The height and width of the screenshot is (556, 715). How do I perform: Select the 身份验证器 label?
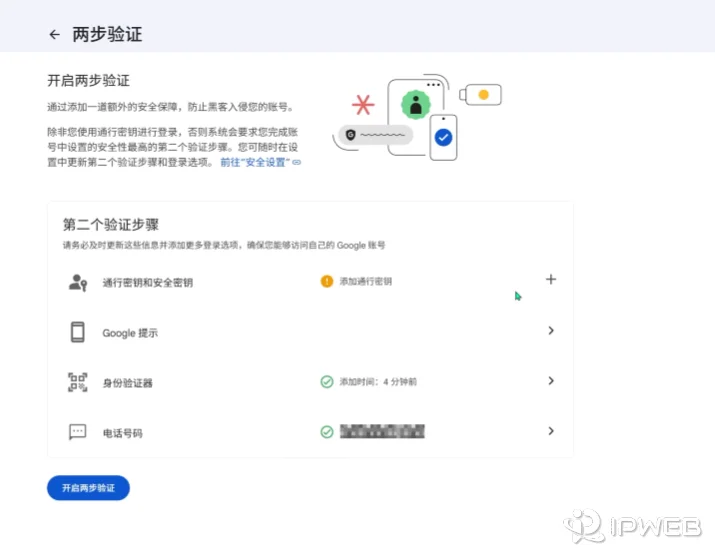127,383
